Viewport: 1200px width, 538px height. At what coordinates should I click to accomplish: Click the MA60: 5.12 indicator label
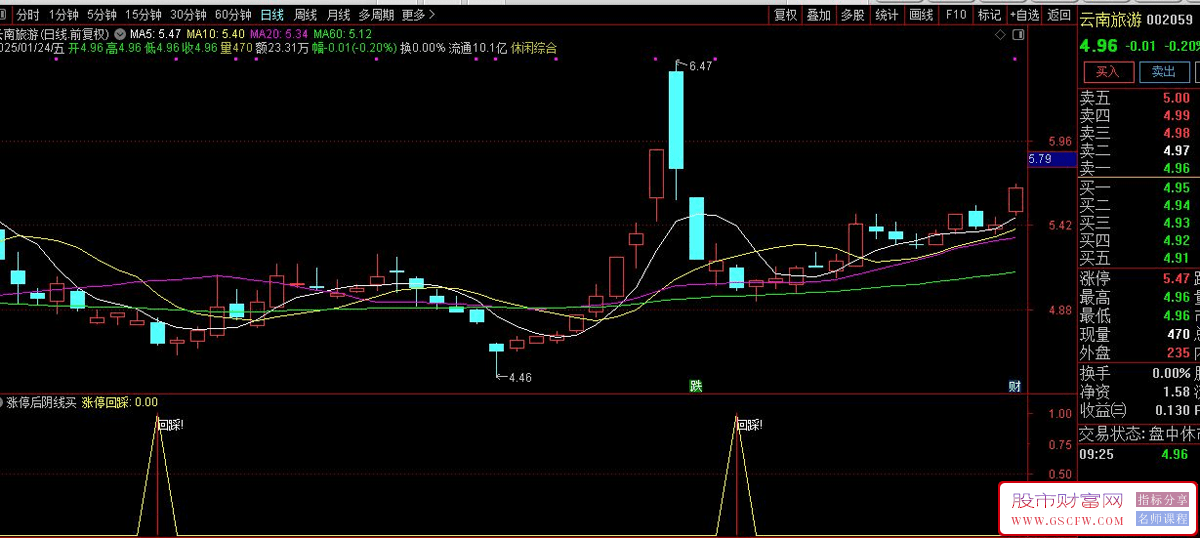point(343,34)
